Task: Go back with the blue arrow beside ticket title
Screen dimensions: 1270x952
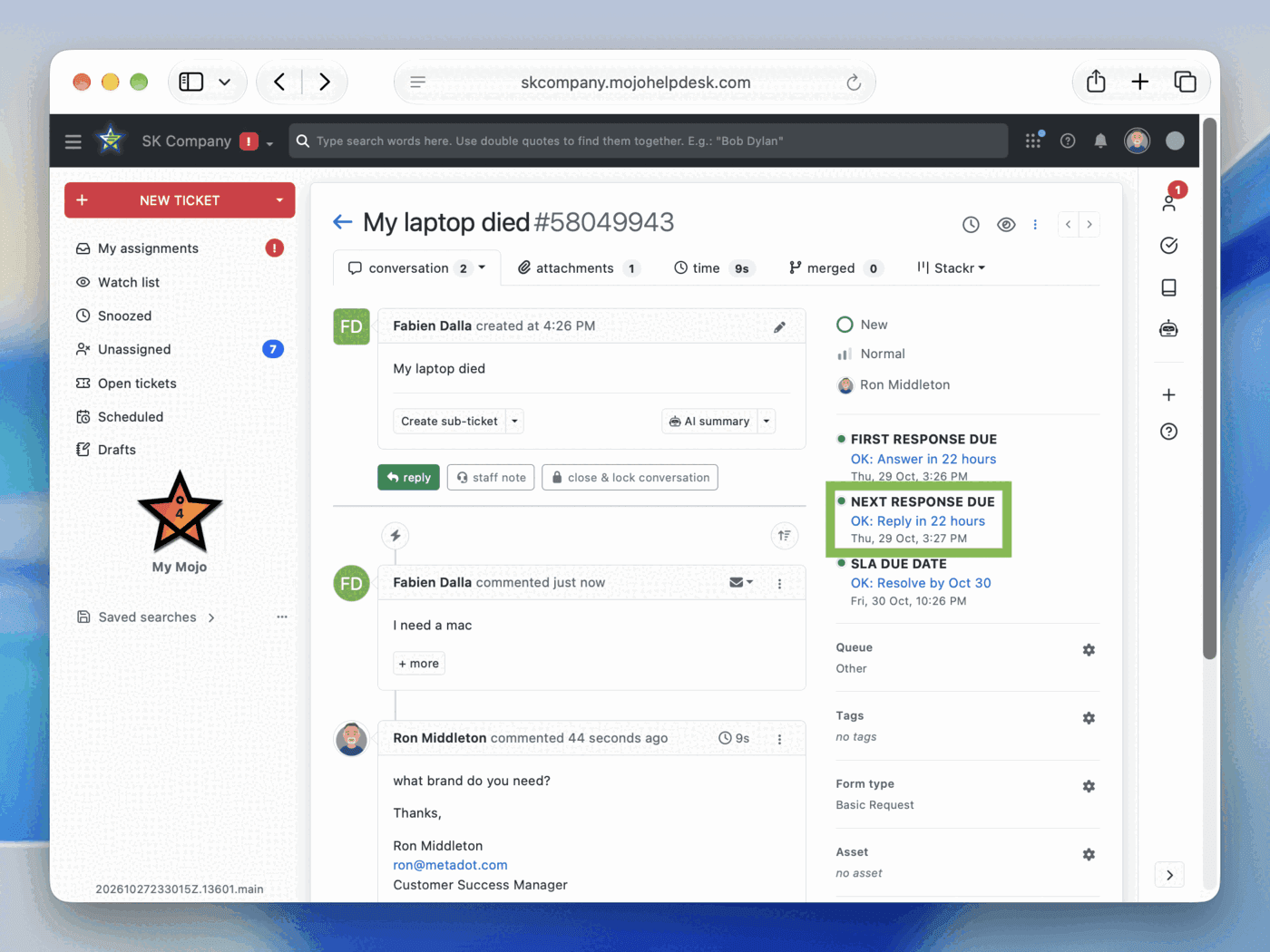Action: pyautogui.click(x=342, y=221)
